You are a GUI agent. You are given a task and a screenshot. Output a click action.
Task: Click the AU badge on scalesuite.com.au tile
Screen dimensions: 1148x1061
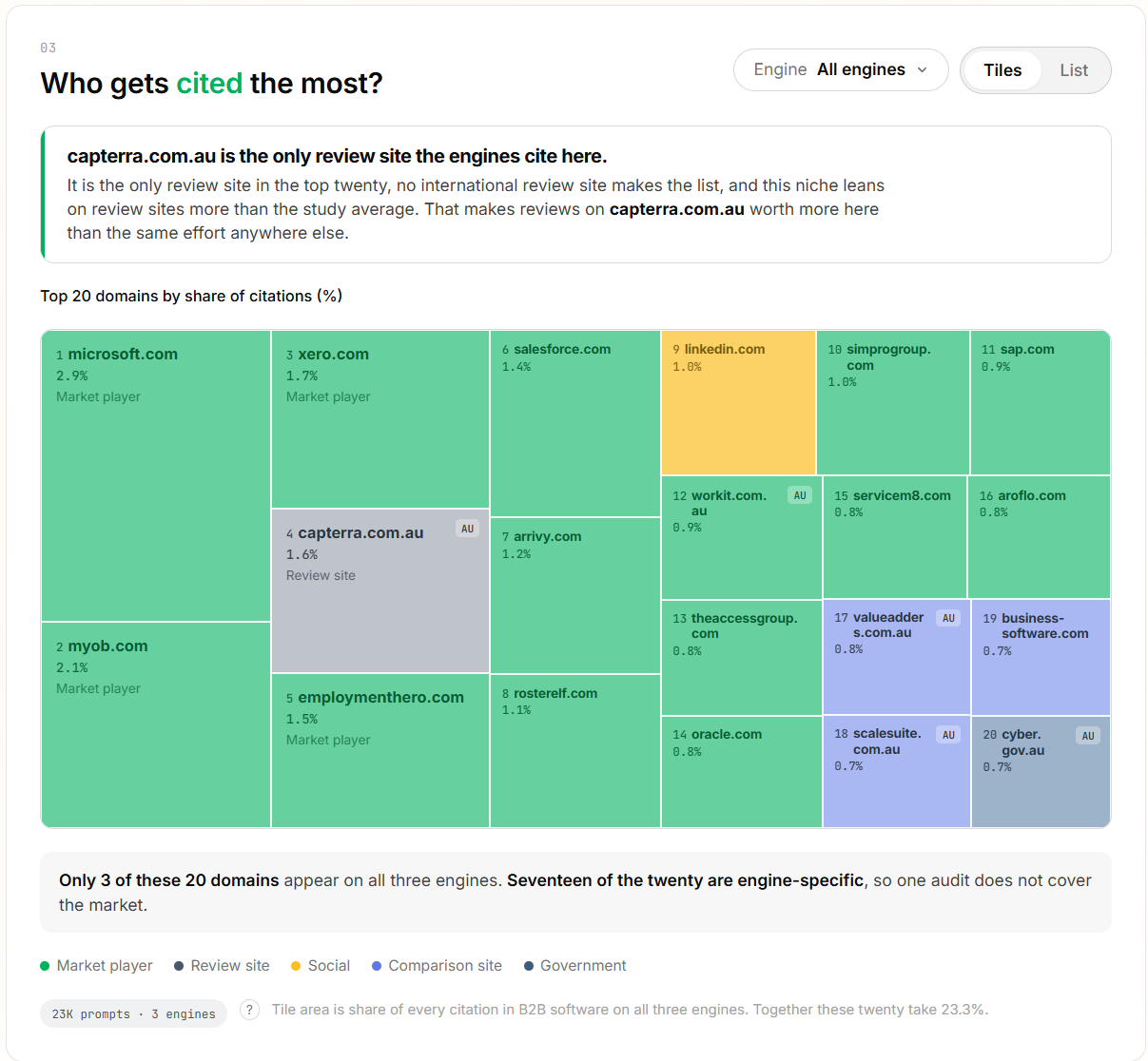pos(948,735)
